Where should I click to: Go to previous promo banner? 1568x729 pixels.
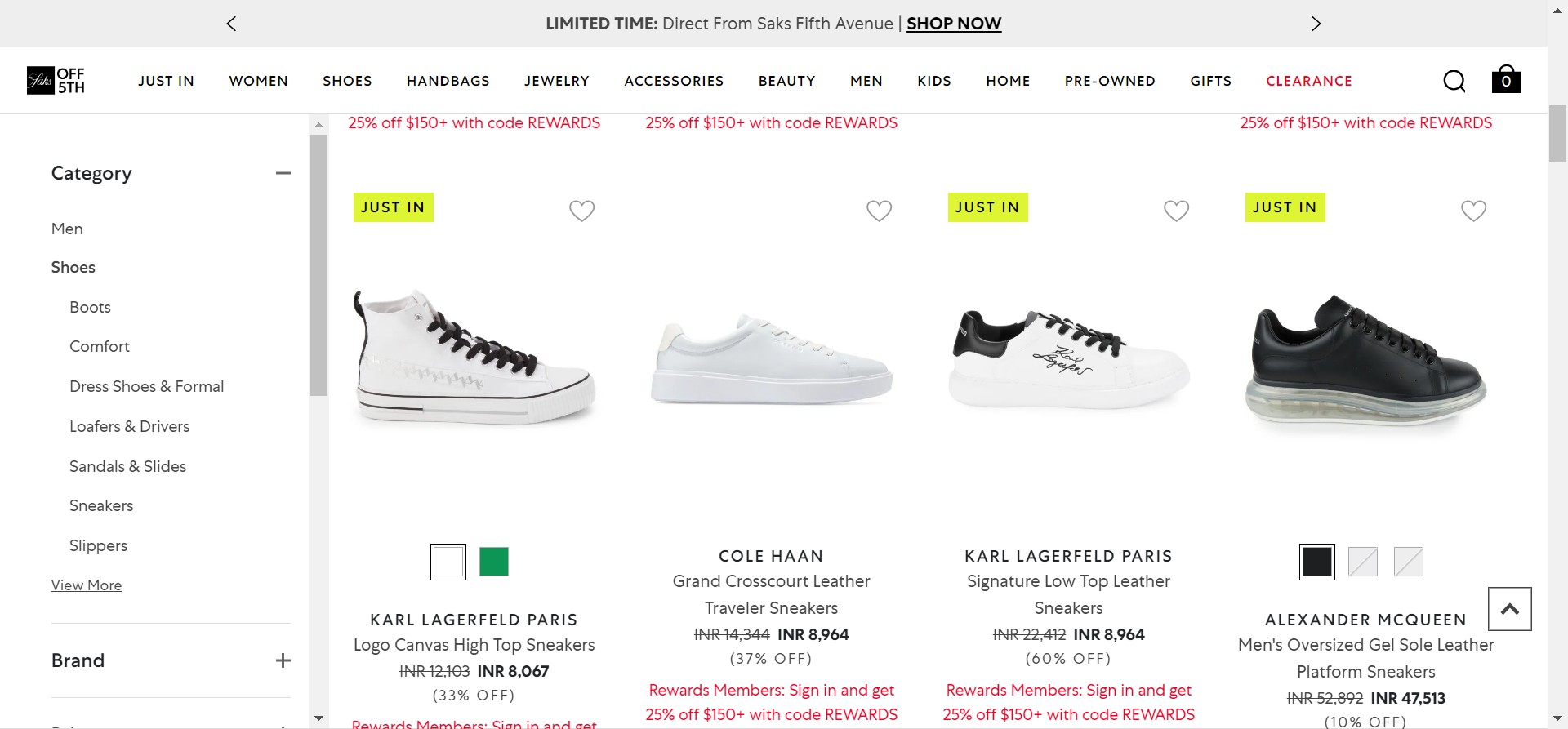coord(231,24)
